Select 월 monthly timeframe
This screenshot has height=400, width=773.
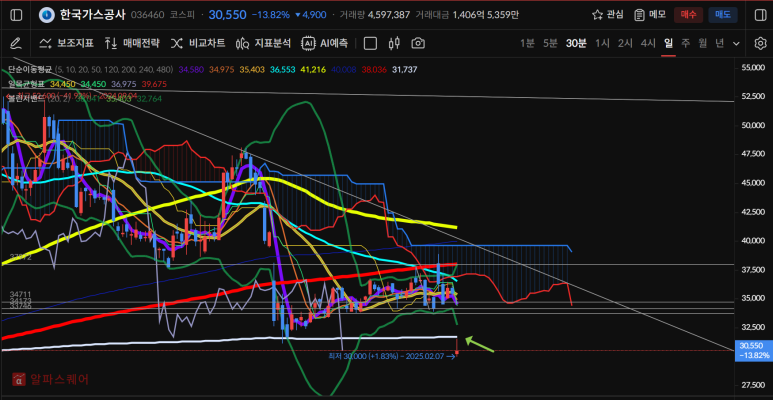(x=703, y=43)
